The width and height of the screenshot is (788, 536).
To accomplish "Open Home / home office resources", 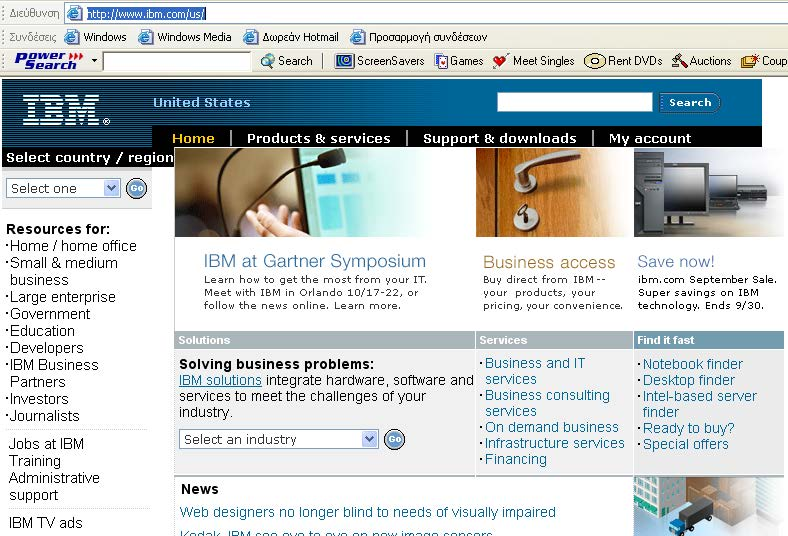I will pyautogui.click(x=73, y=246).
